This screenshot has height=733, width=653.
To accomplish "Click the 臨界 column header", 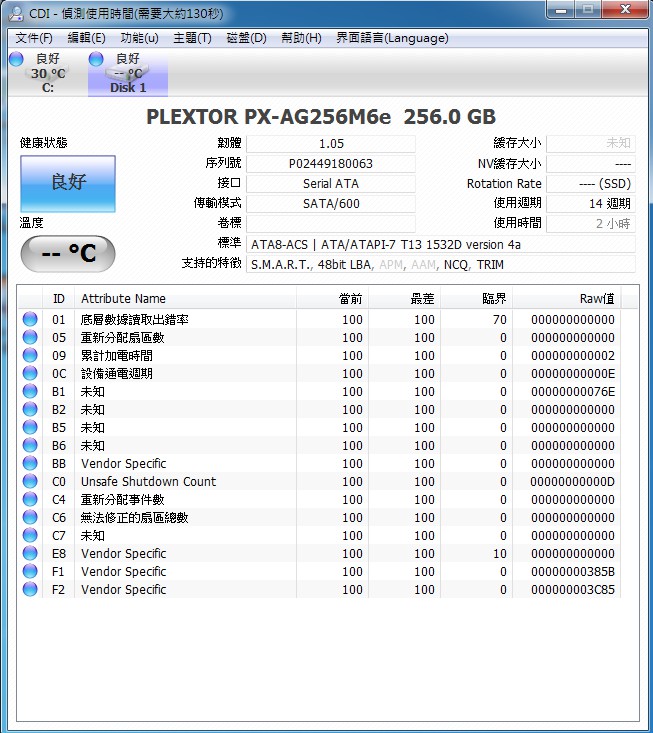I will pos(476,298).
